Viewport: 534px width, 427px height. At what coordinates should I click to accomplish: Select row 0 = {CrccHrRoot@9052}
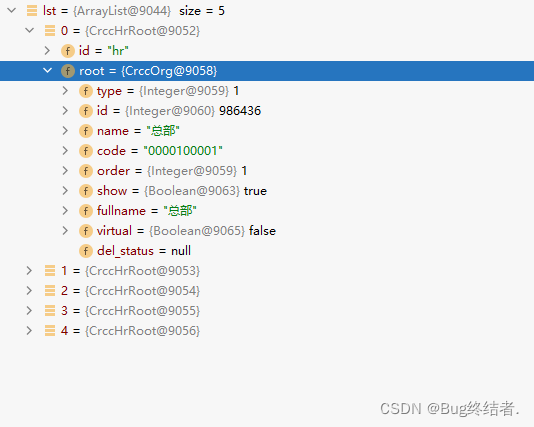point(267,31)
